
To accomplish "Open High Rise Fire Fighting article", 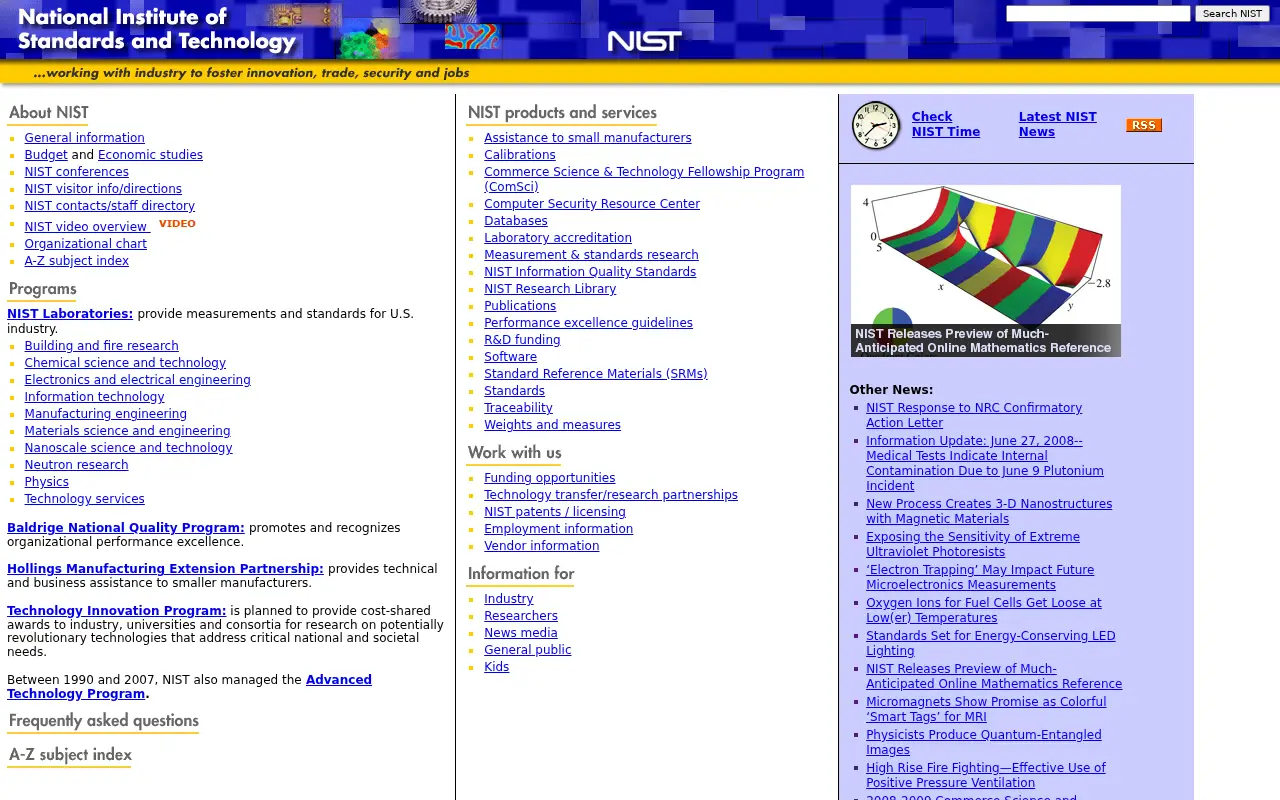I will [x=985, y=775].
